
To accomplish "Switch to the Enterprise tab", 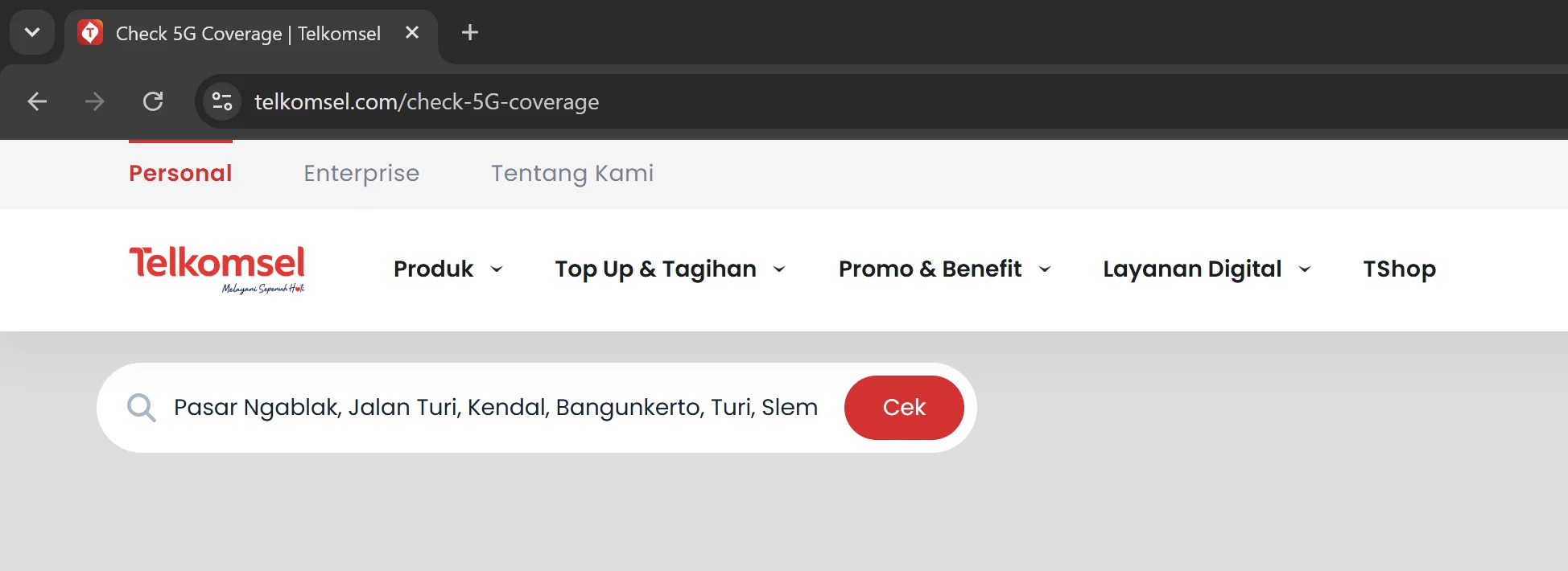I will 361,173.
